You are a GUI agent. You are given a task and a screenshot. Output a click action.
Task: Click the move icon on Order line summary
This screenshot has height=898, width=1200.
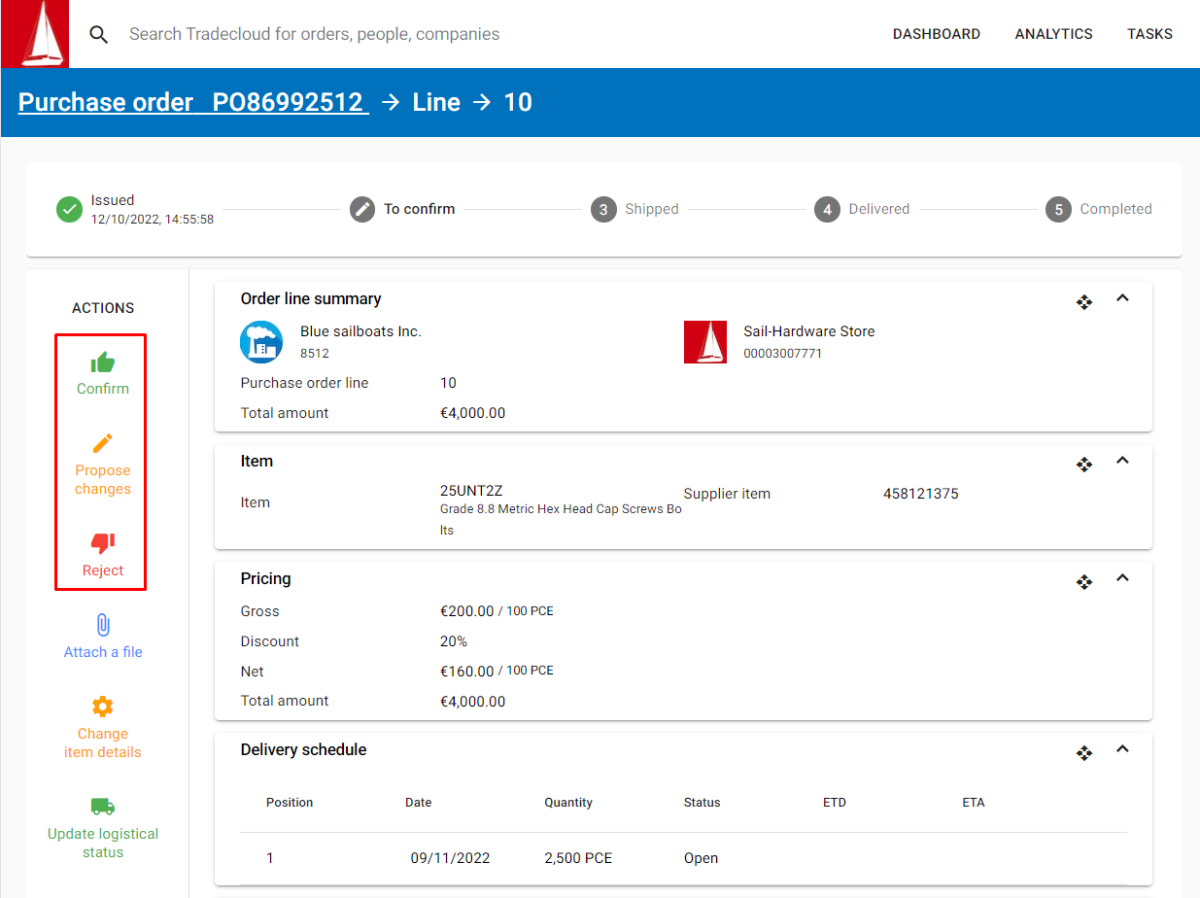[x=1084, y=302]
